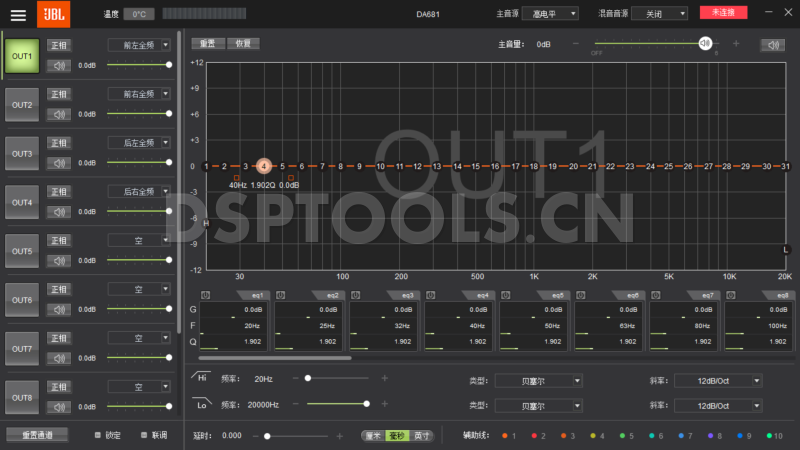Open OUT2 前右全频 channel type dropdown

point(139,94)
